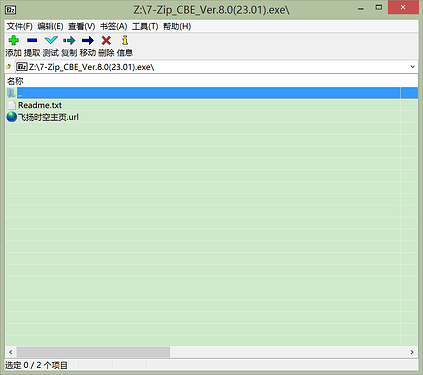Click the Move (移动) dark arrow icon
Viewport: 423px width, 375px height.
[88, 40]
